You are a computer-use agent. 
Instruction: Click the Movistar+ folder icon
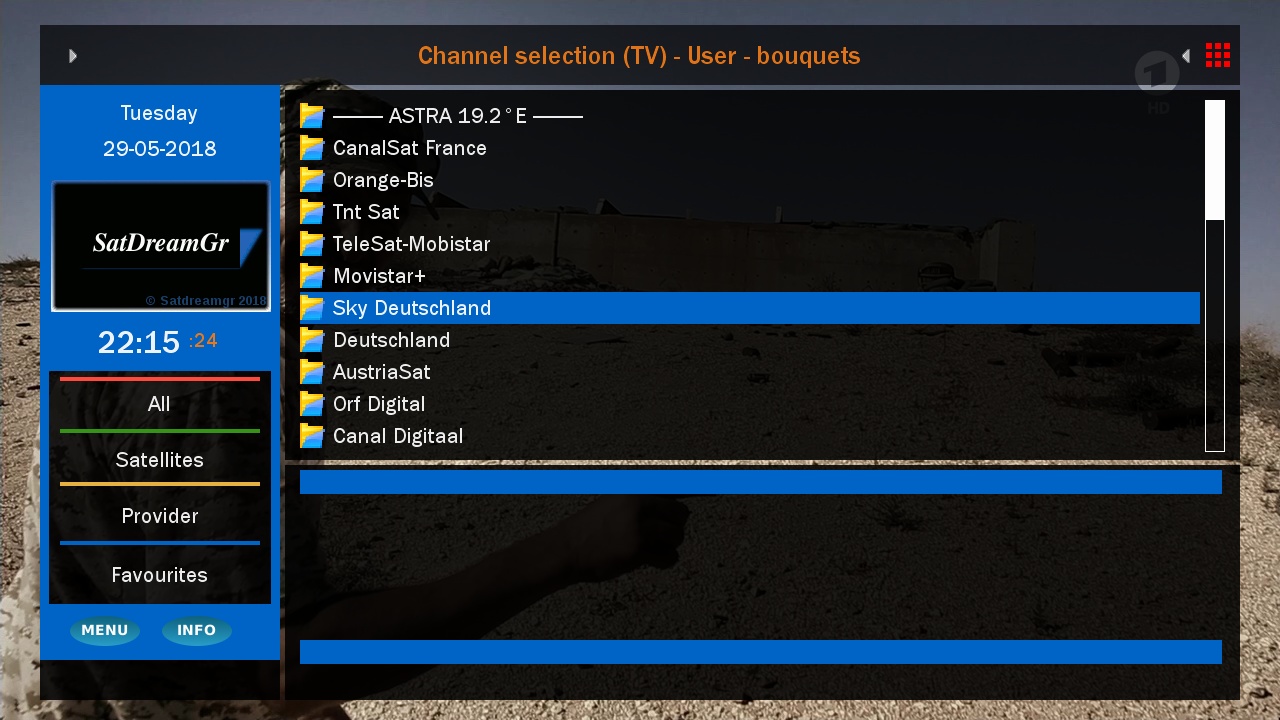pos(312,276)
